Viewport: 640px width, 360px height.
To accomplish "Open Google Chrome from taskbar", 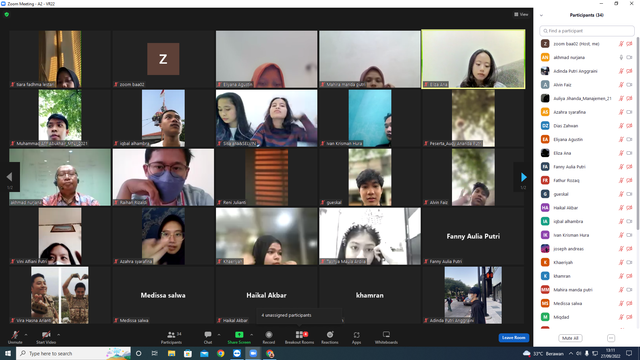I will click(x=220, y=353).
